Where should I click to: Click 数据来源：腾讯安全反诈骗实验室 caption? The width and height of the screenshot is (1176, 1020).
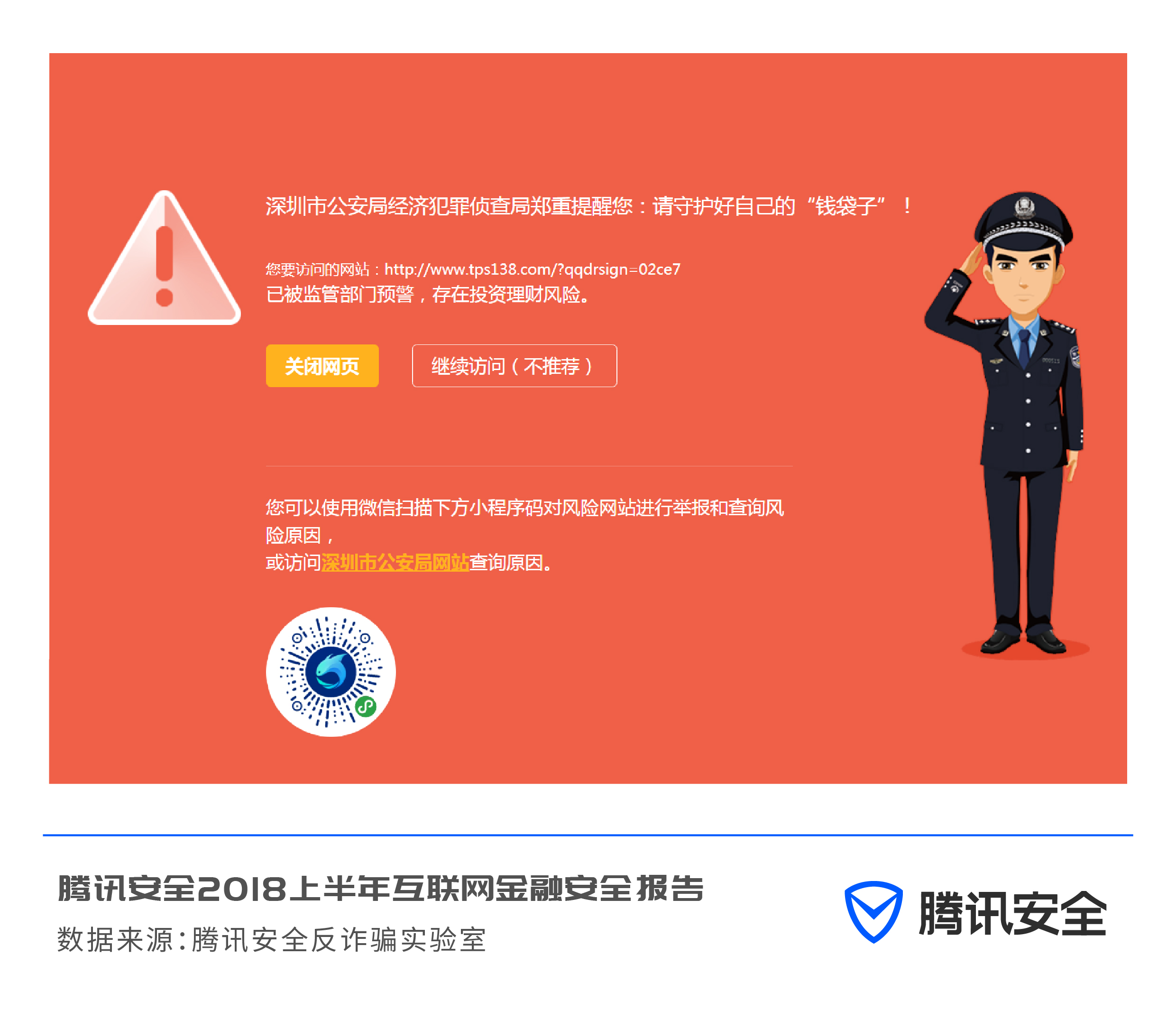tap(271, 939)
